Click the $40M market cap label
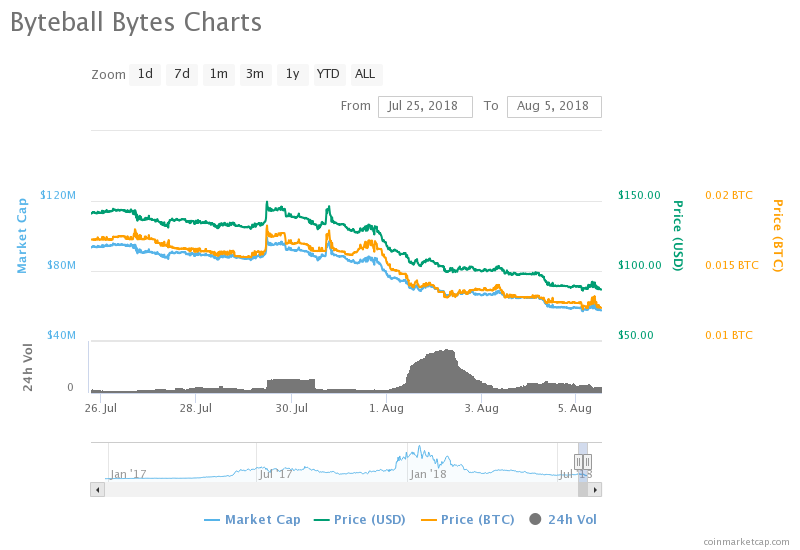Image resolution: width=800 pixels, height=550 pixels. click(x=61, y=335)
